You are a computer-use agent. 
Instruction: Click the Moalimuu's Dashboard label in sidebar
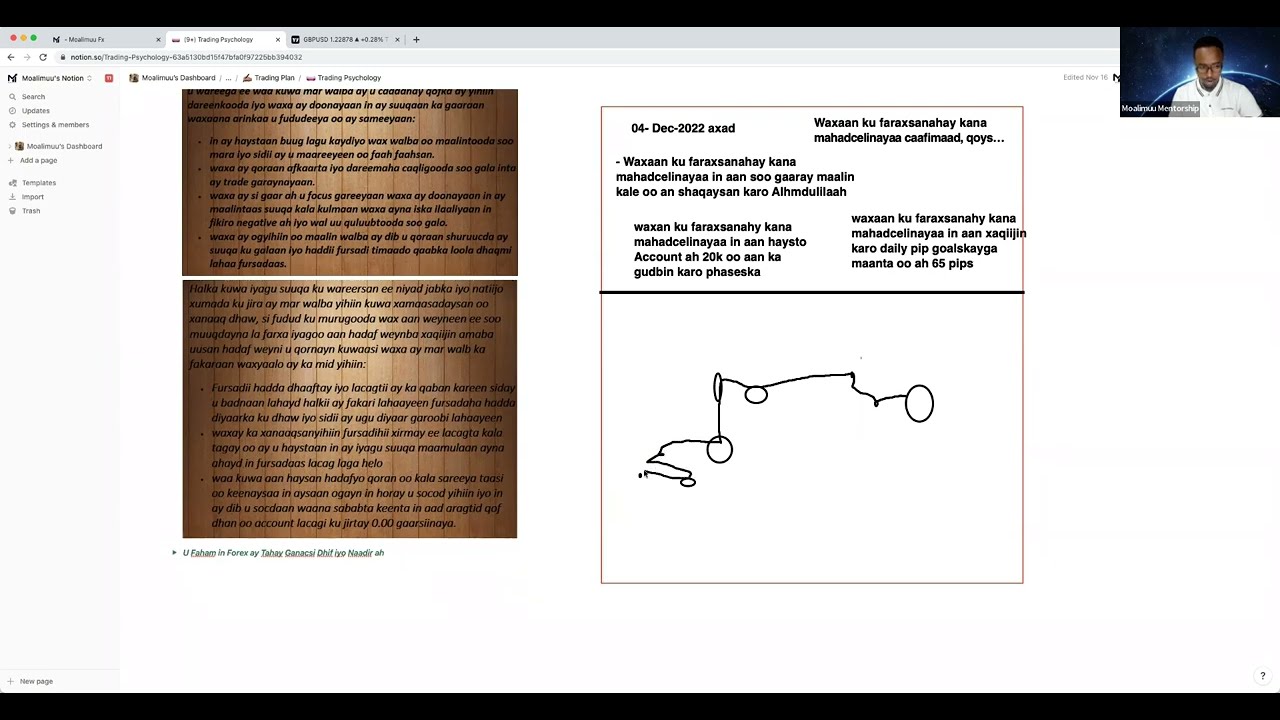64,146
